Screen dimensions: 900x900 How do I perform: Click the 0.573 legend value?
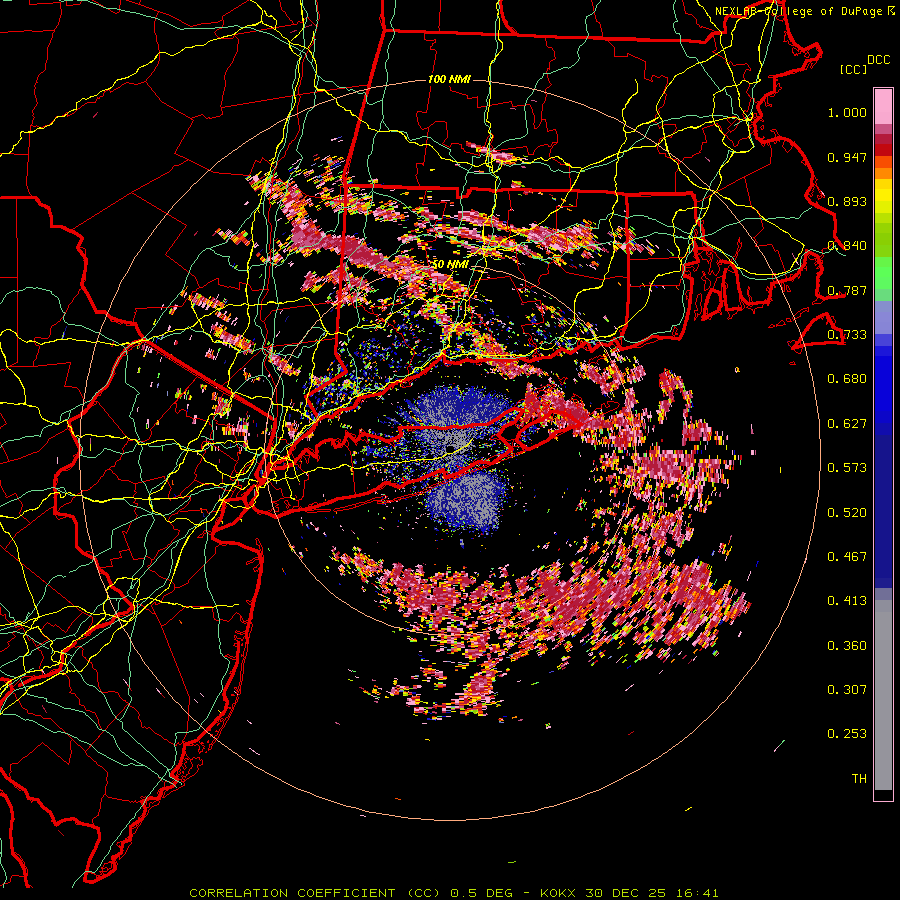(x=847, y=468)
